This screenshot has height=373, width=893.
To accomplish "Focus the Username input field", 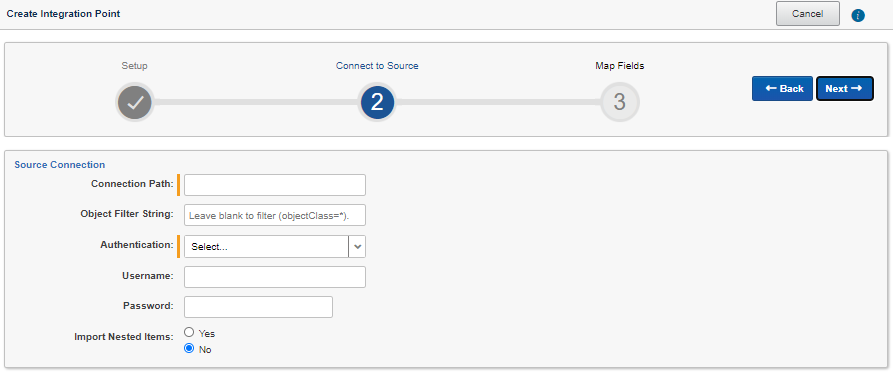I will (x=275, y=277).
